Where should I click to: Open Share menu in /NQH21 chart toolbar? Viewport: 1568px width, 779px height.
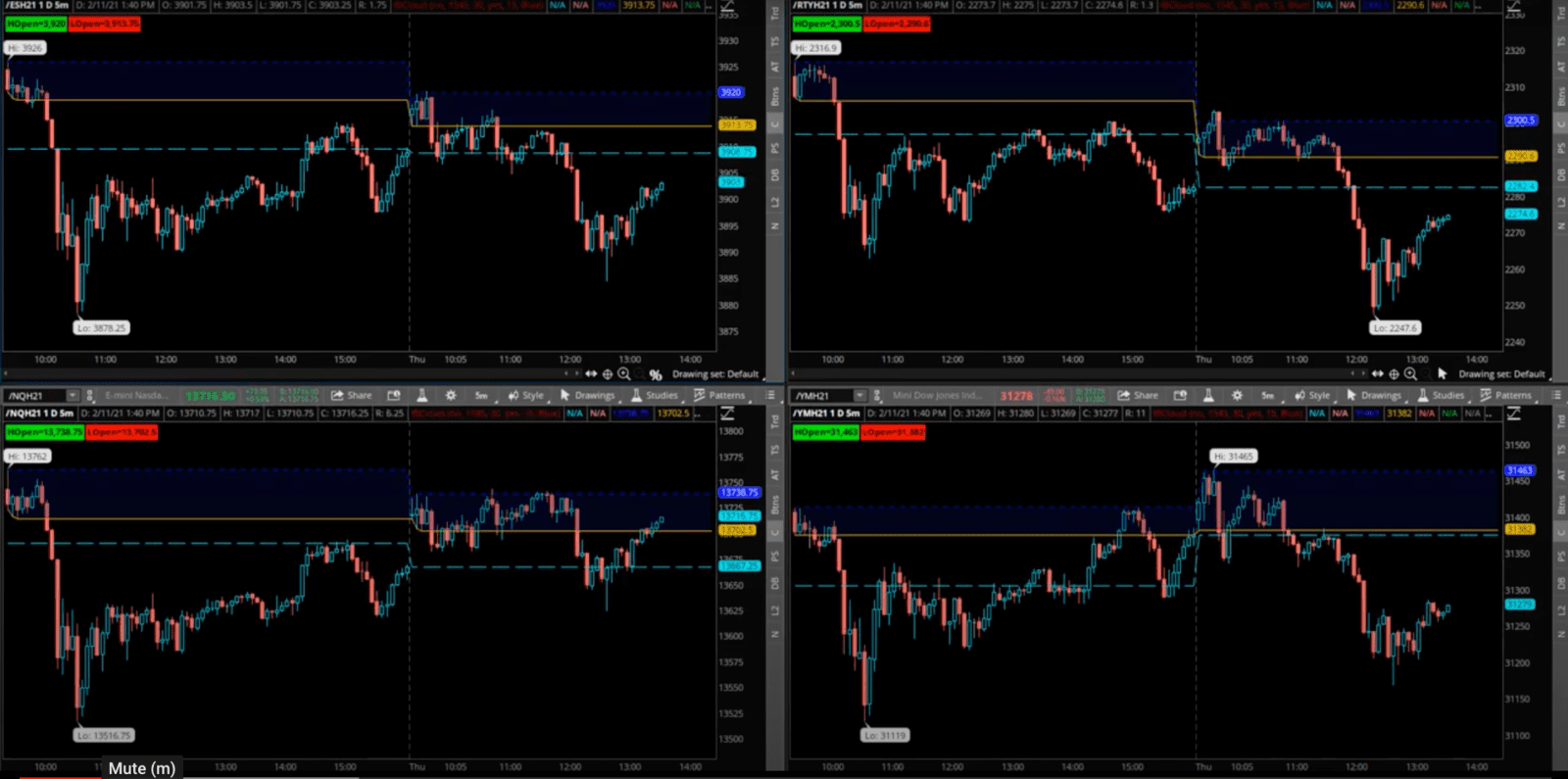pos(352,396)
